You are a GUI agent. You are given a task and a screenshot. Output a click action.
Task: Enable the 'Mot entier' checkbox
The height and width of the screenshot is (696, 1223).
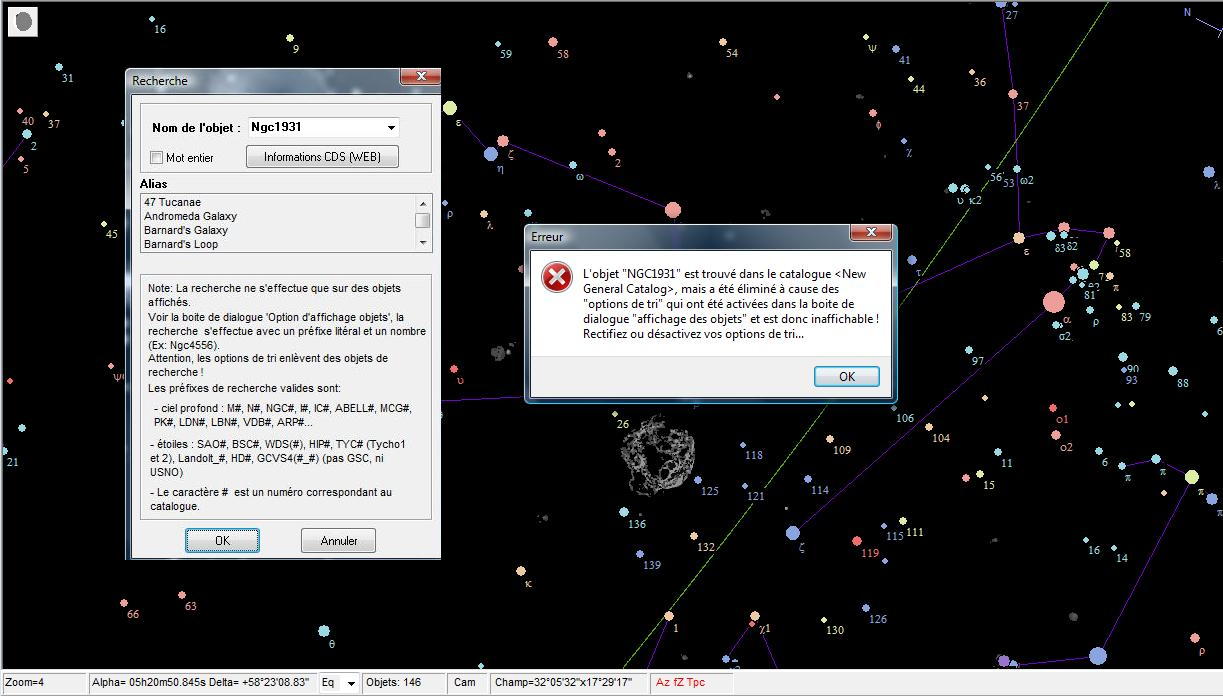tap(156, 157)
